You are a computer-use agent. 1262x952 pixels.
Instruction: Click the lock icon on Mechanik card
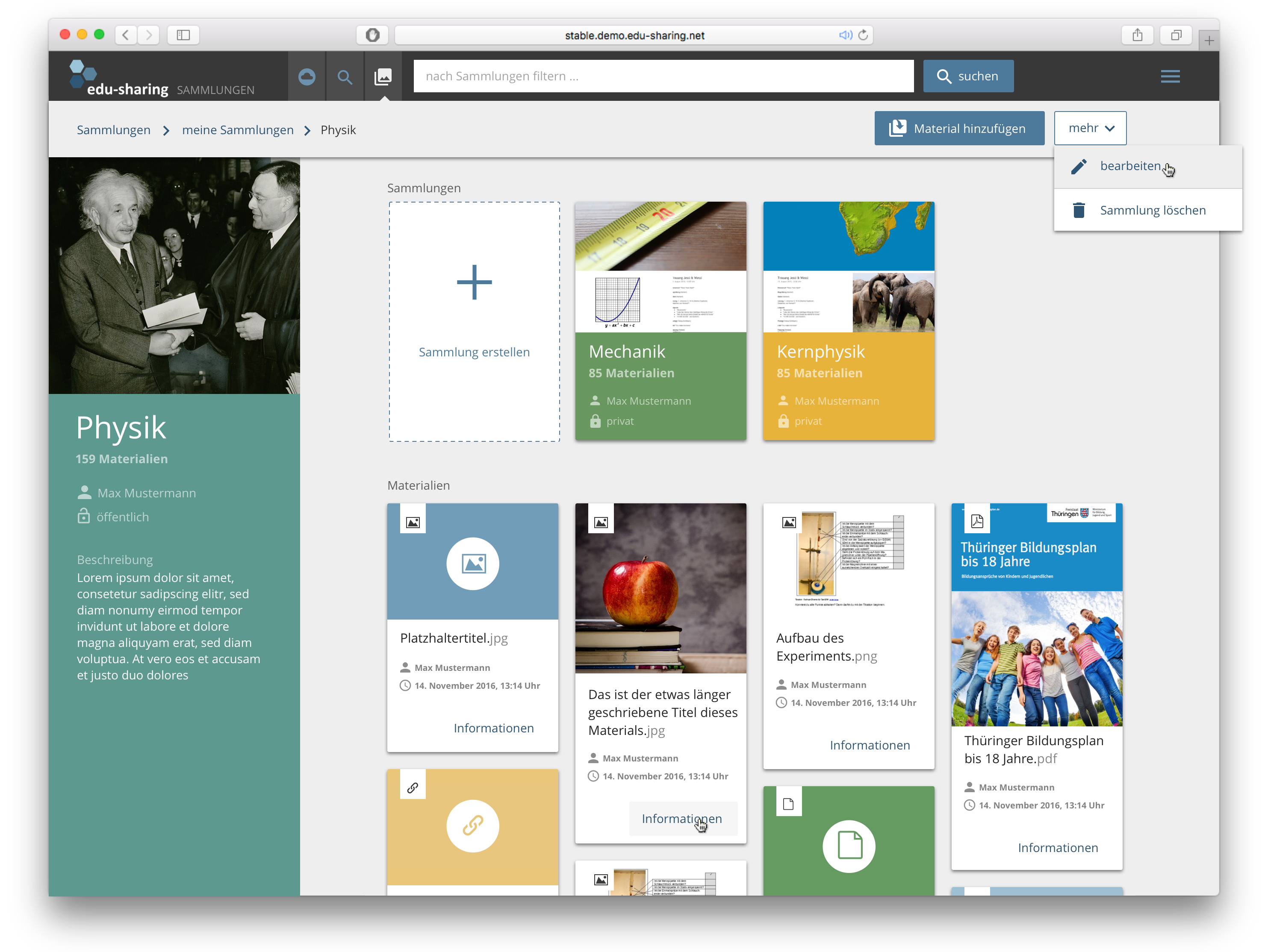point(595,421)
